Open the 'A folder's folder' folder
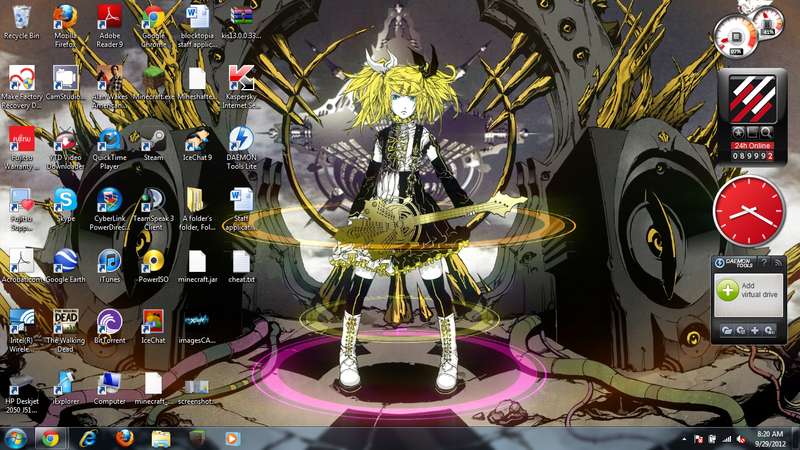The height and width of the screenshot is (450, 800). click(x=197, y=209)
